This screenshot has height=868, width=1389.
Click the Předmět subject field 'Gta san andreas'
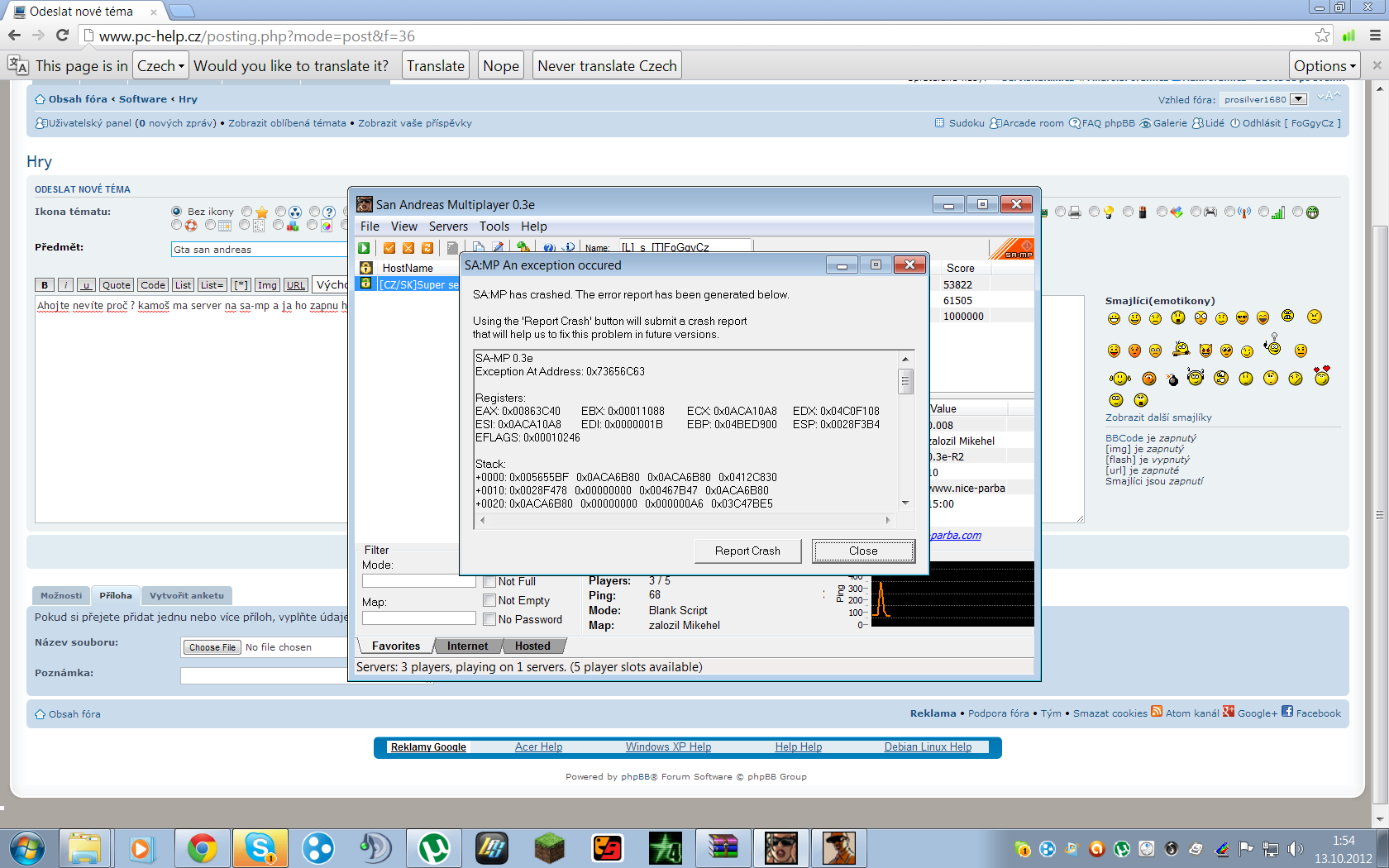[259, 250]
